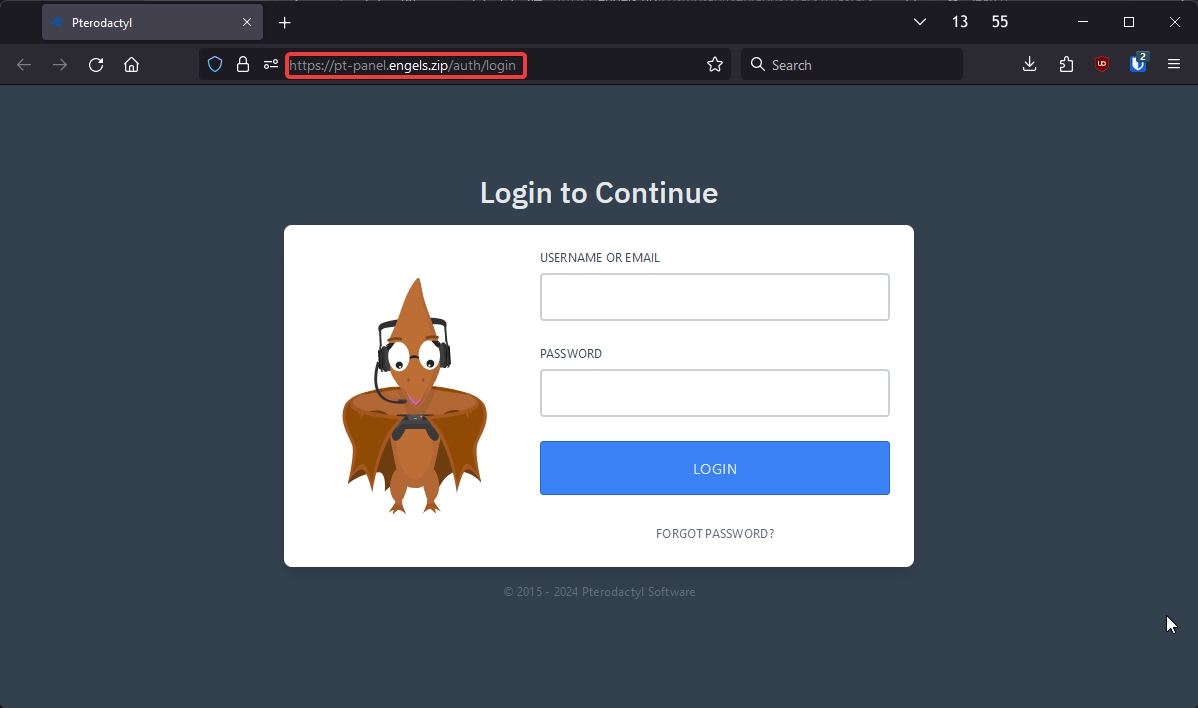Submit the blue LOGIN button
The image size is (1198, 708).
(714, 468)
